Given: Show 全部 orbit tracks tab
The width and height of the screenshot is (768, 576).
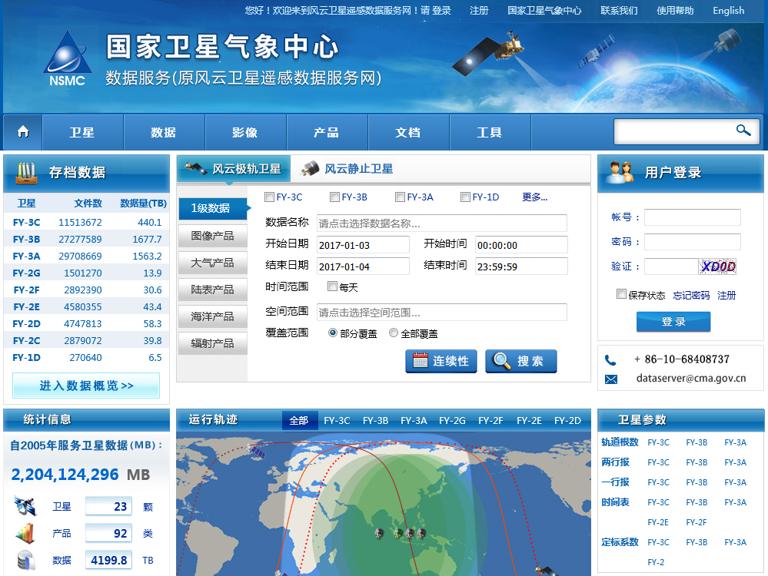Looking at the screenshot, I should point(299,420).
